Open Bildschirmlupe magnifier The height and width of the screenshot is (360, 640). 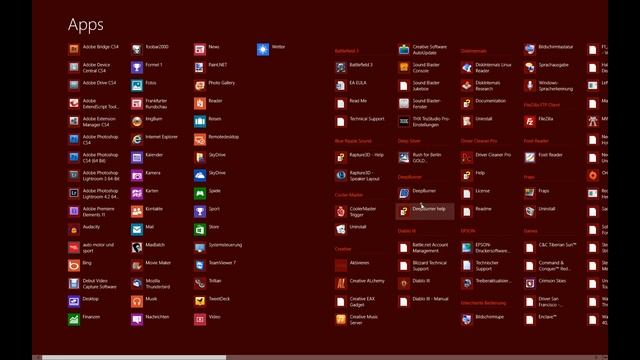[x=483, y=319]
